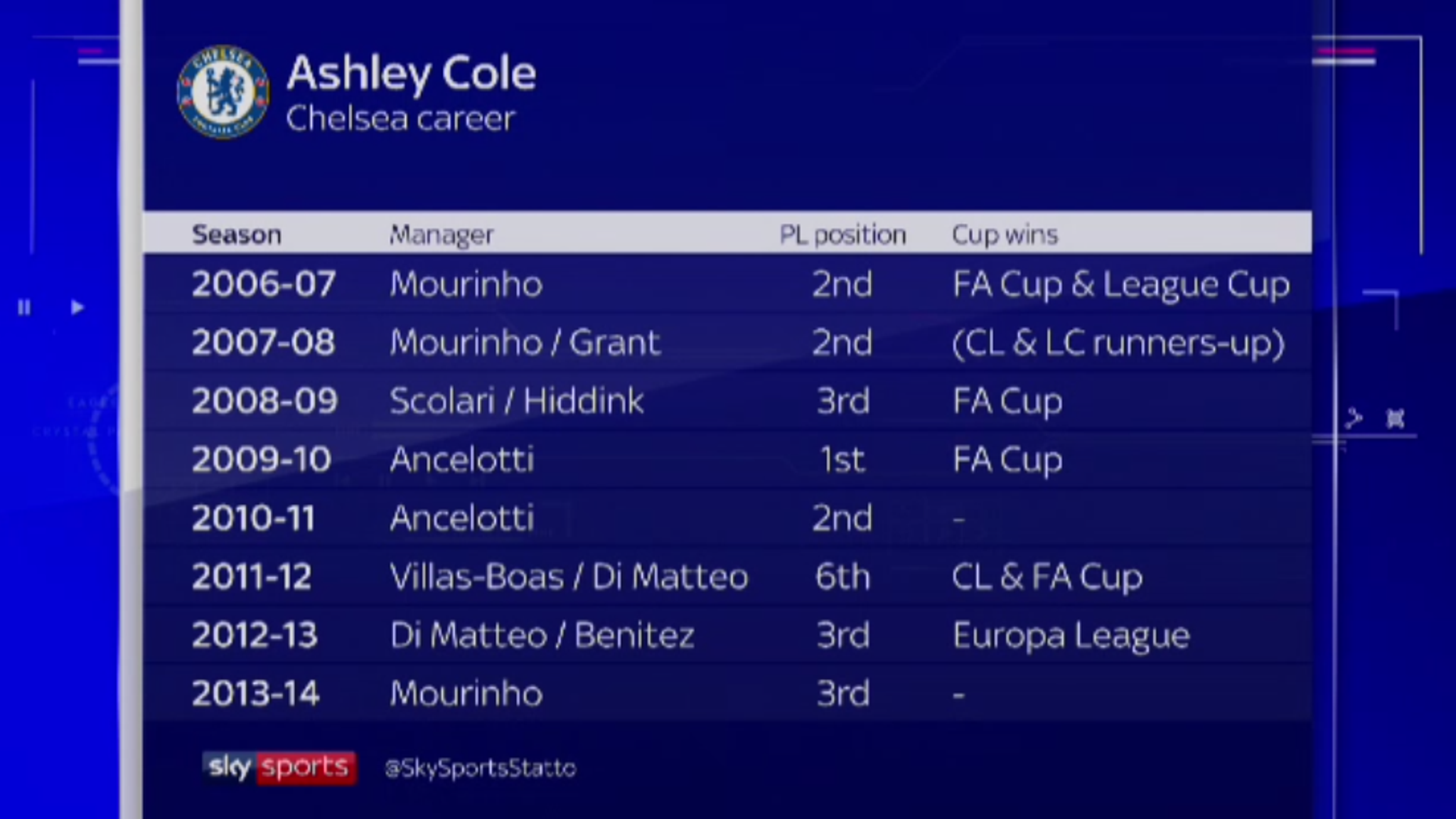Screen dimensions: 1456x819
Task: Select the Season column header
Action: [x=237, y=234]
